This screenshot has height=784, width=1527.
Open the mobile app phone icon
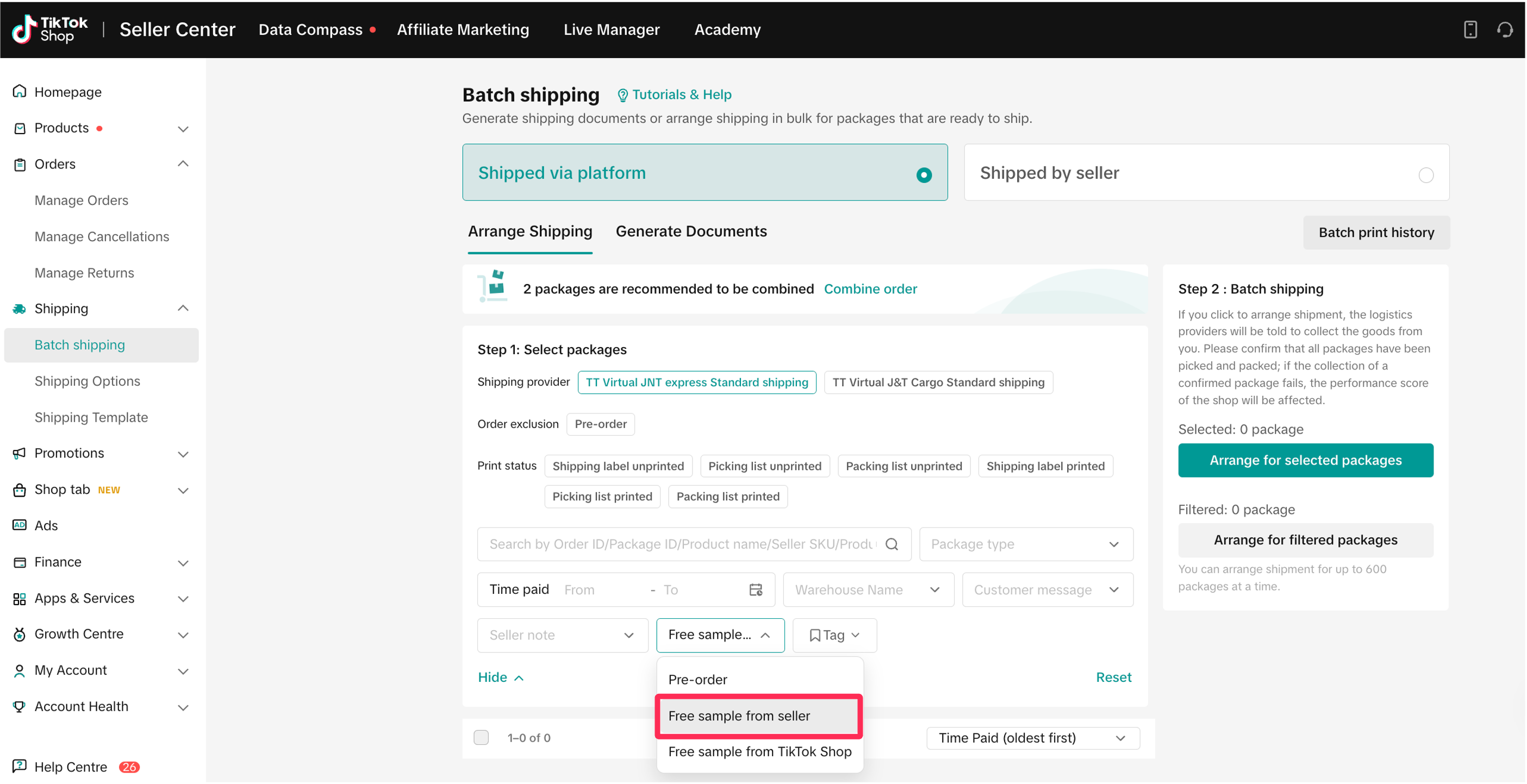click(1470, 29)
